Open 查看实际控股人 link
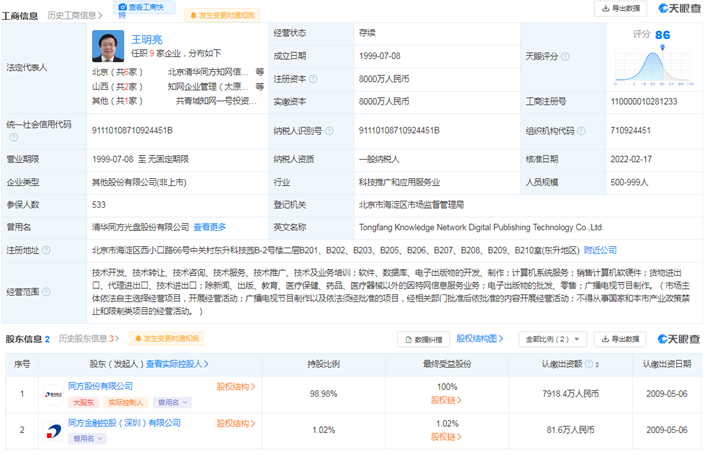Viewport: 708px width, 455px height. click(177, 364)
